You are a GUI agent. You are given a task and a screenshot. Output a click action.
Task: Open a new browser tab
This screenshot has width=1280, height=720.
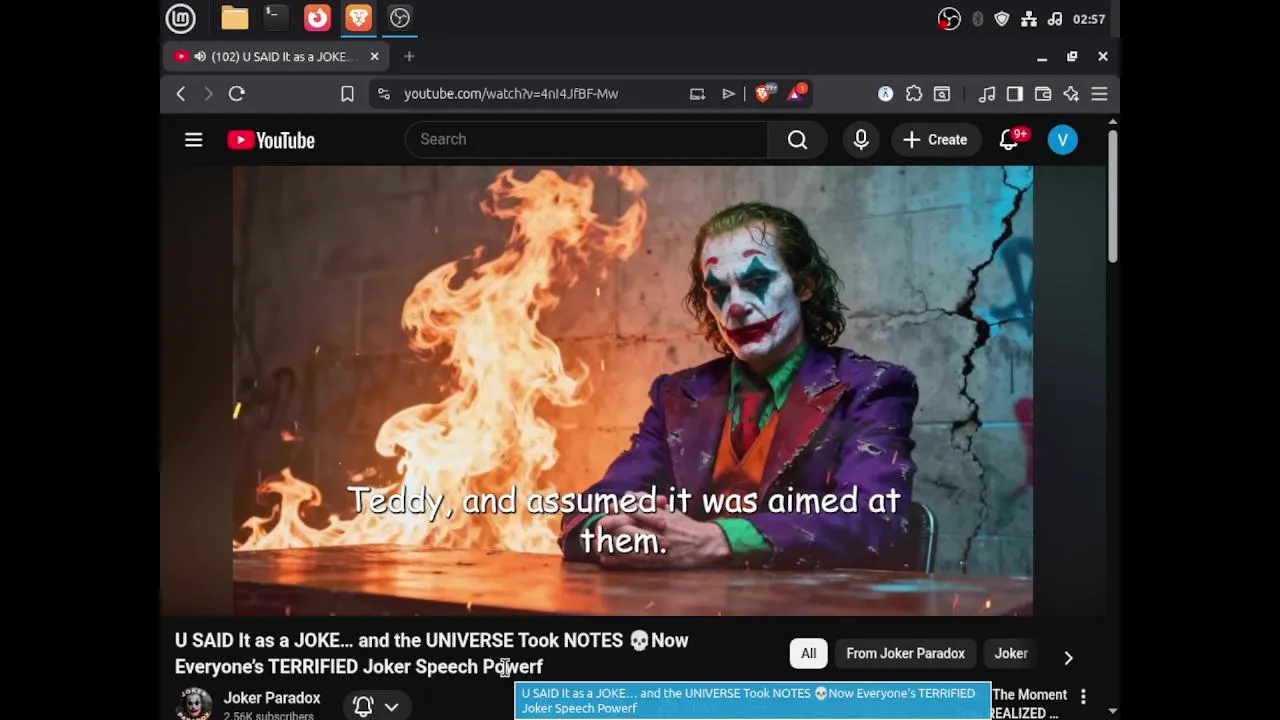pos(409,57)
